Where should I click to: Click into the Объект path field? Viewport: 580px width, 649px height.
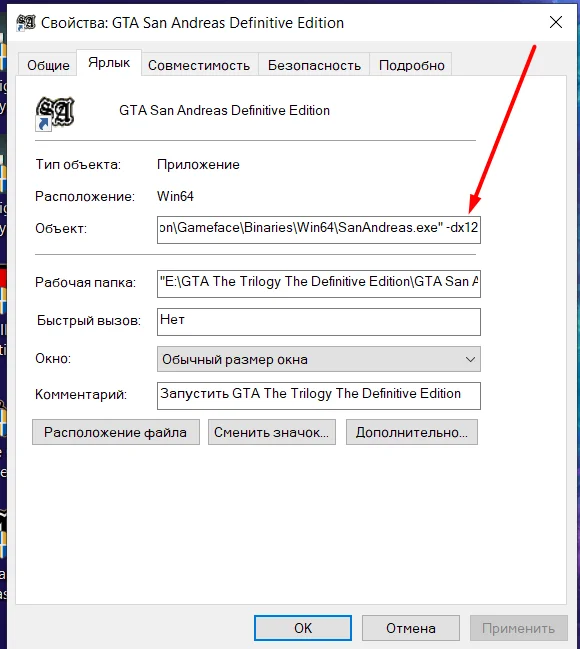[x=319, y=229]
